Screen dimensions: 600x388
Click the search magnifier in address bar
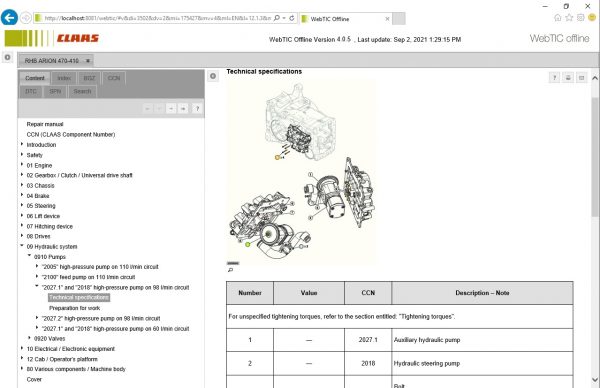click(x=277, y=18)
